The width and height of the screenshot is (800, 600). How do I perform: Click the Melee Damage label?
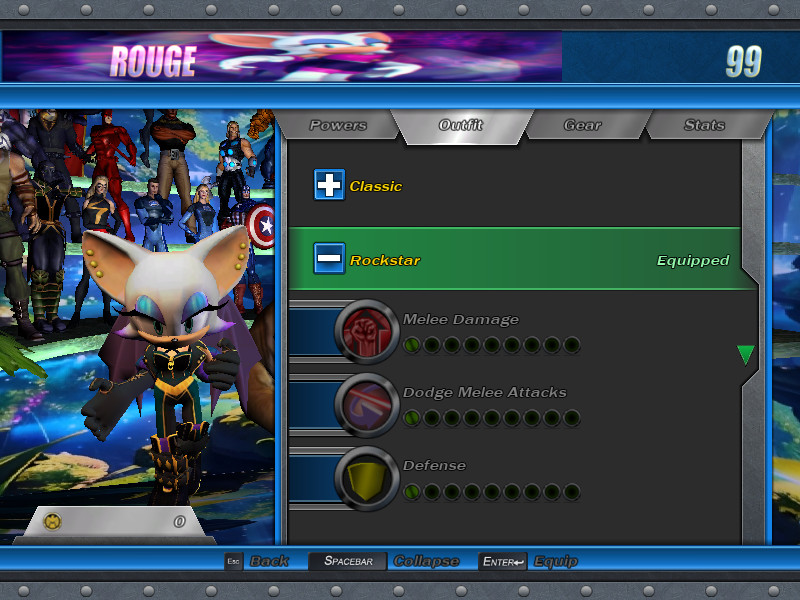[461, 319]
